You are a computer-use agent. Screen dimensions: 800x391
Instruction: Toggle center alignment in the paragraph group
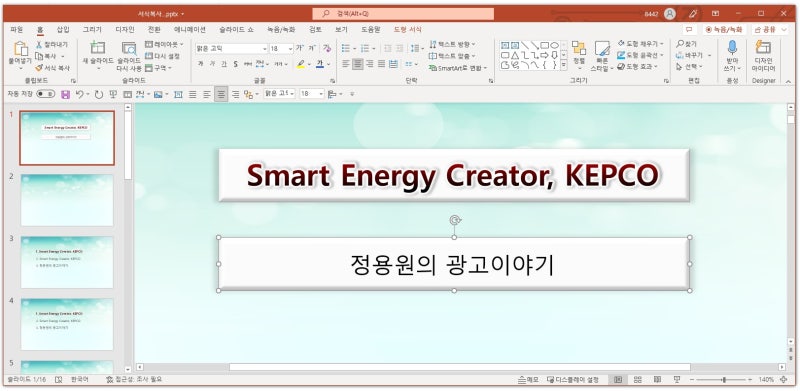pos(358,64)
